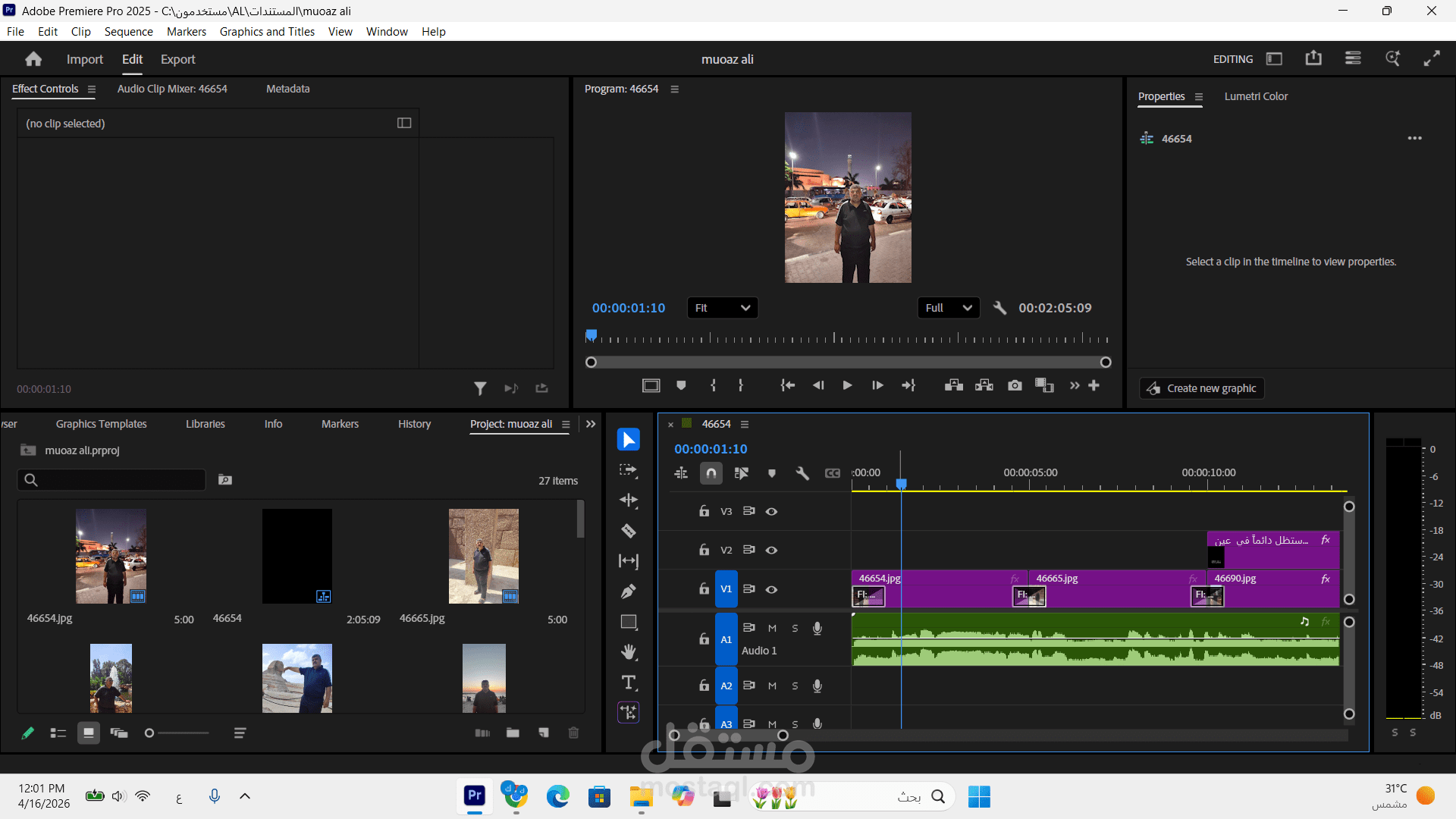Select the Type tool
Screen dimensions: 1456x819
629,682
